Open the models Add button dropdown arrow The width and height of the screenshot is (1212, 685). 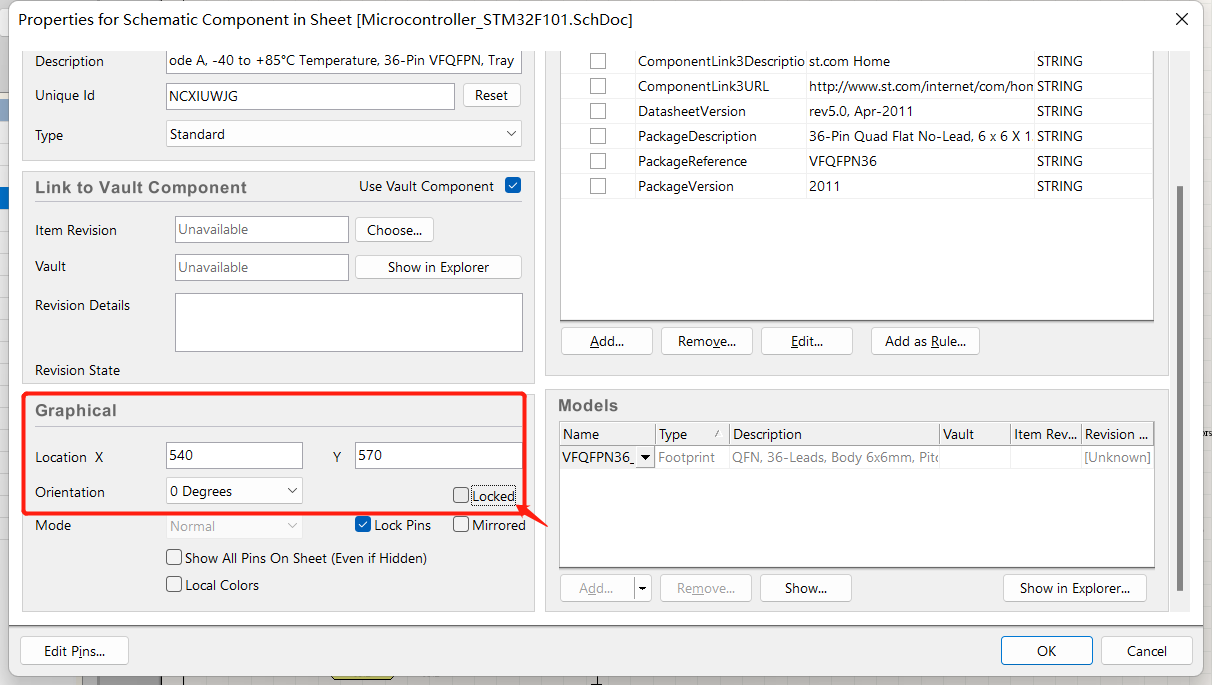coord(642,588)
